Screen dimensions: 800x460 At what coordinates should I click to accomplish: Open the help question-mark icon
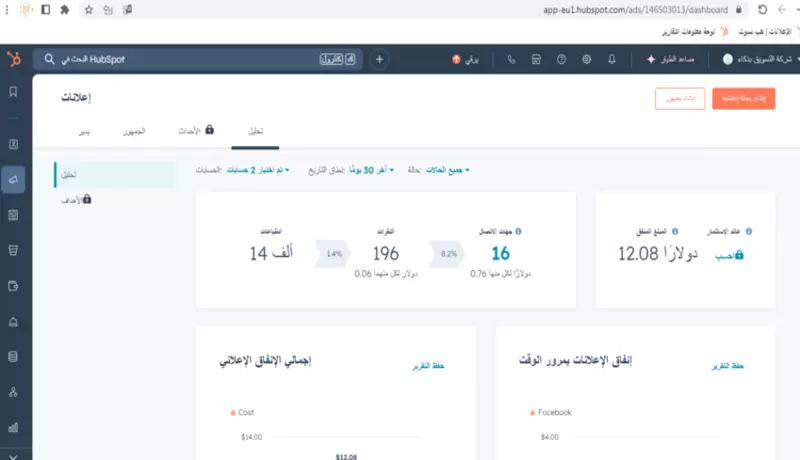[x=561, y=60]
